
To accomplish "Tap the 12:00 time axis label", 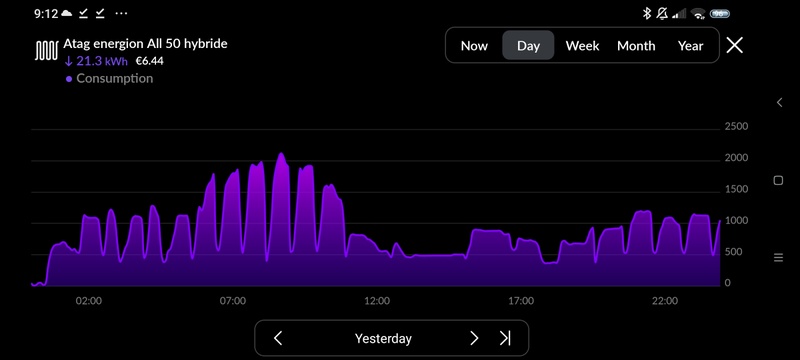I will coord(377,301).
